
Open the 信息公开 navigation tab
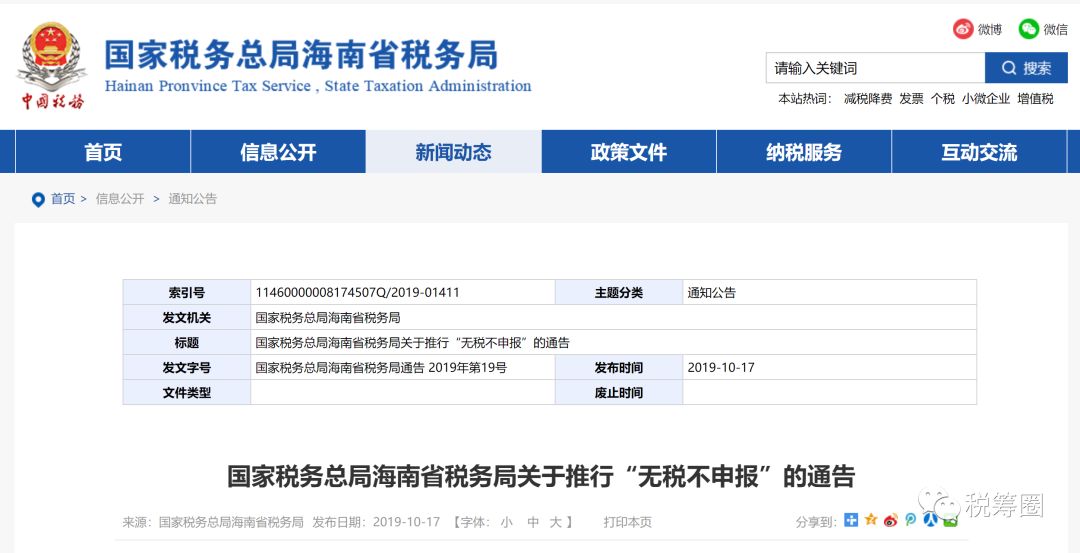coord(278,152)
